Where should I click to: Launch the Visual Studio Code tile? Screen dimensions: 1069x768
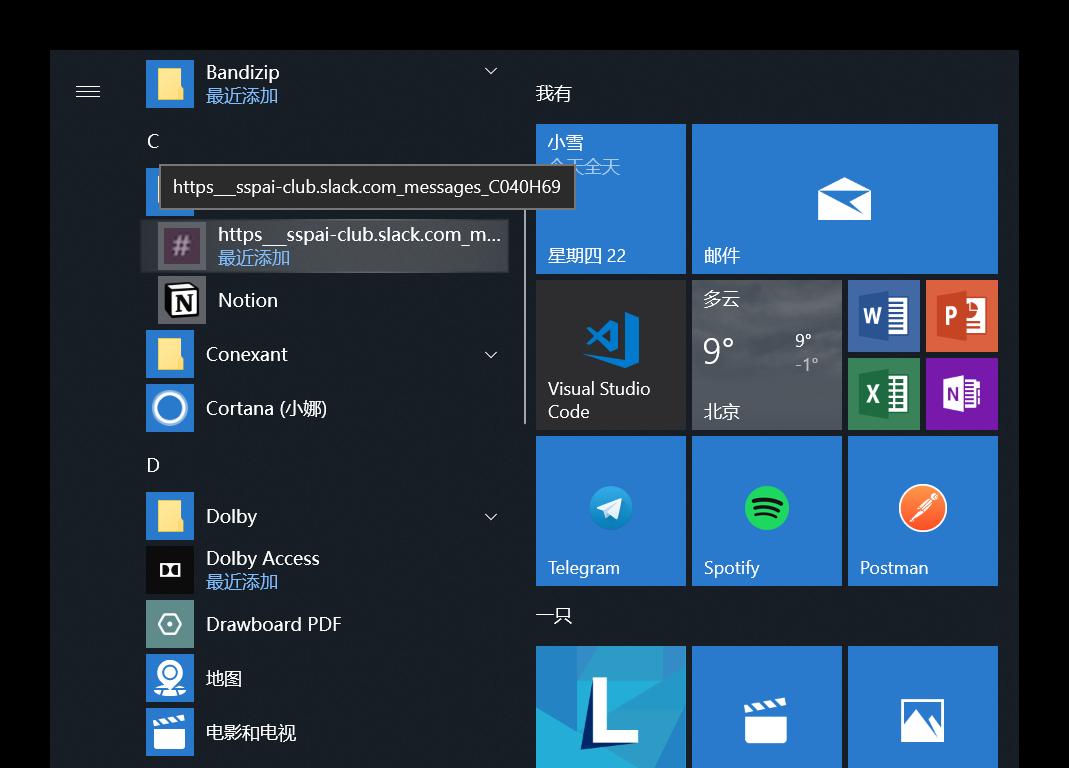[x=611, y=355]
